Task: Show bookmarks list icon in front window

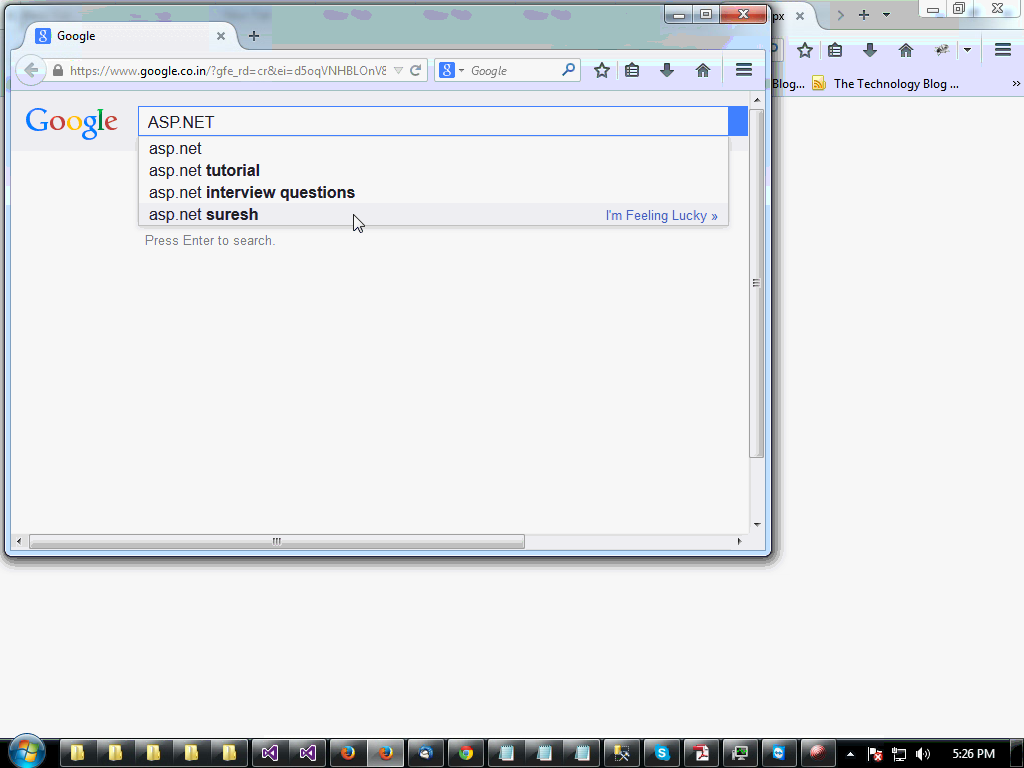Action: (x=632, y=71)
